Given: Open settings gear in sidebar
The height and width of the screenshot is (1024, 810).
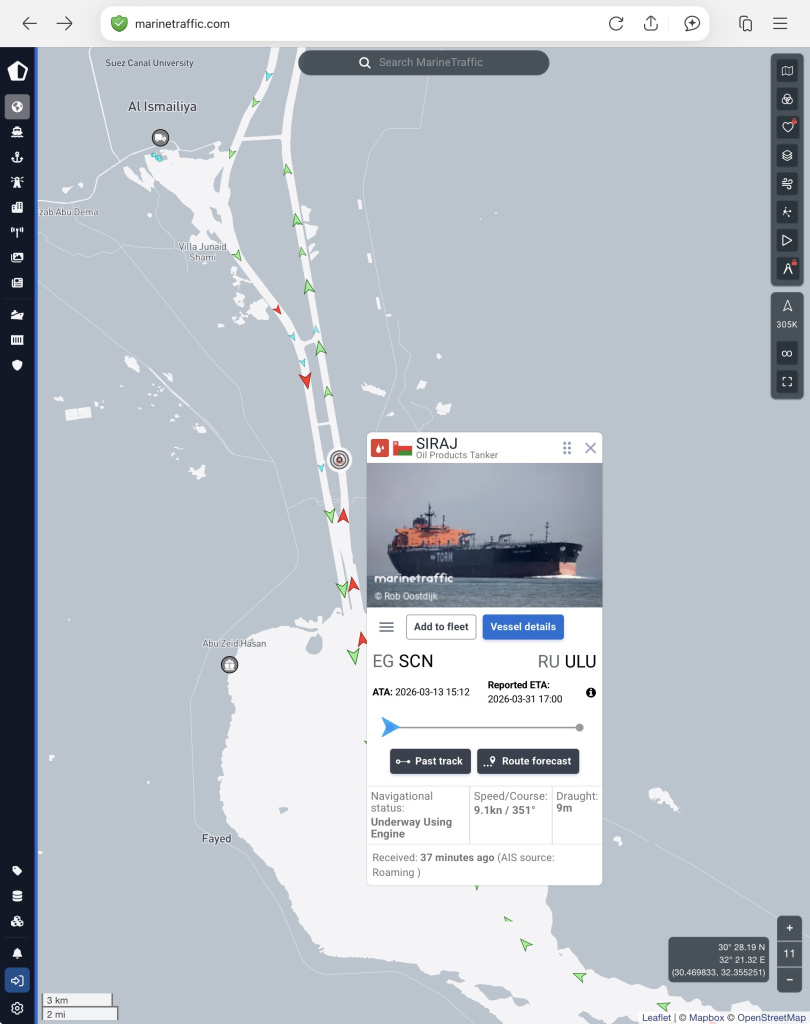Looking at the screenshot, I should click(17, 1008).
